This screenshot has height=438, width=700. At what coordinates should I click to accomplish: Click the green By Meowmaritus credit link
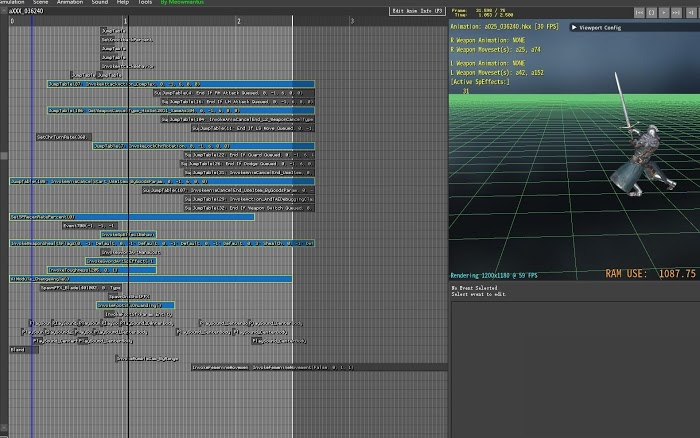tap(182, 2)
